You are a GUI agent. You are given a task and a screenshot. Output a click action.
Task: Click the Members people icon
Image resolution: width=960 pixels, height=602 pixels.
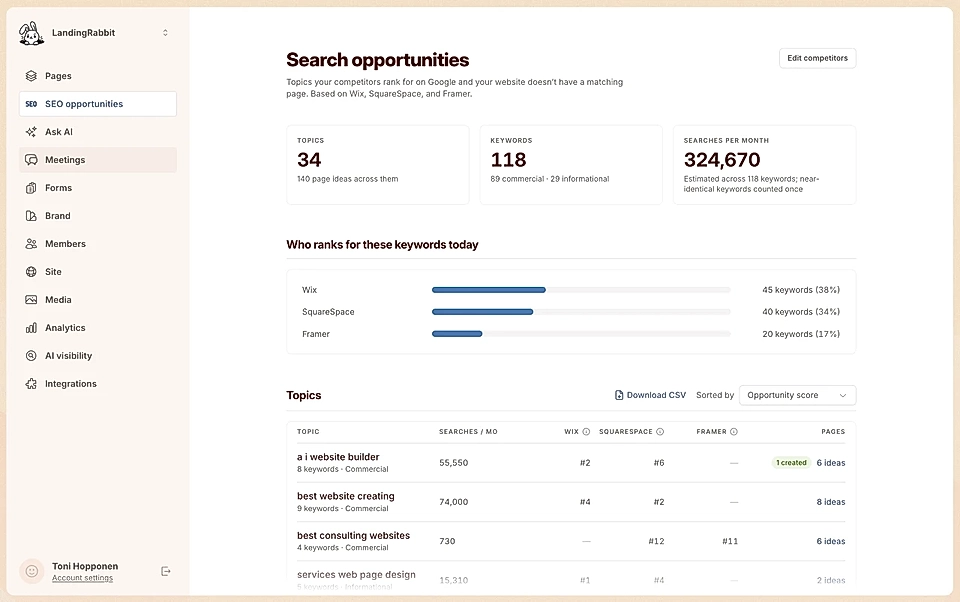pyautogui.click(x=31, y=244)
